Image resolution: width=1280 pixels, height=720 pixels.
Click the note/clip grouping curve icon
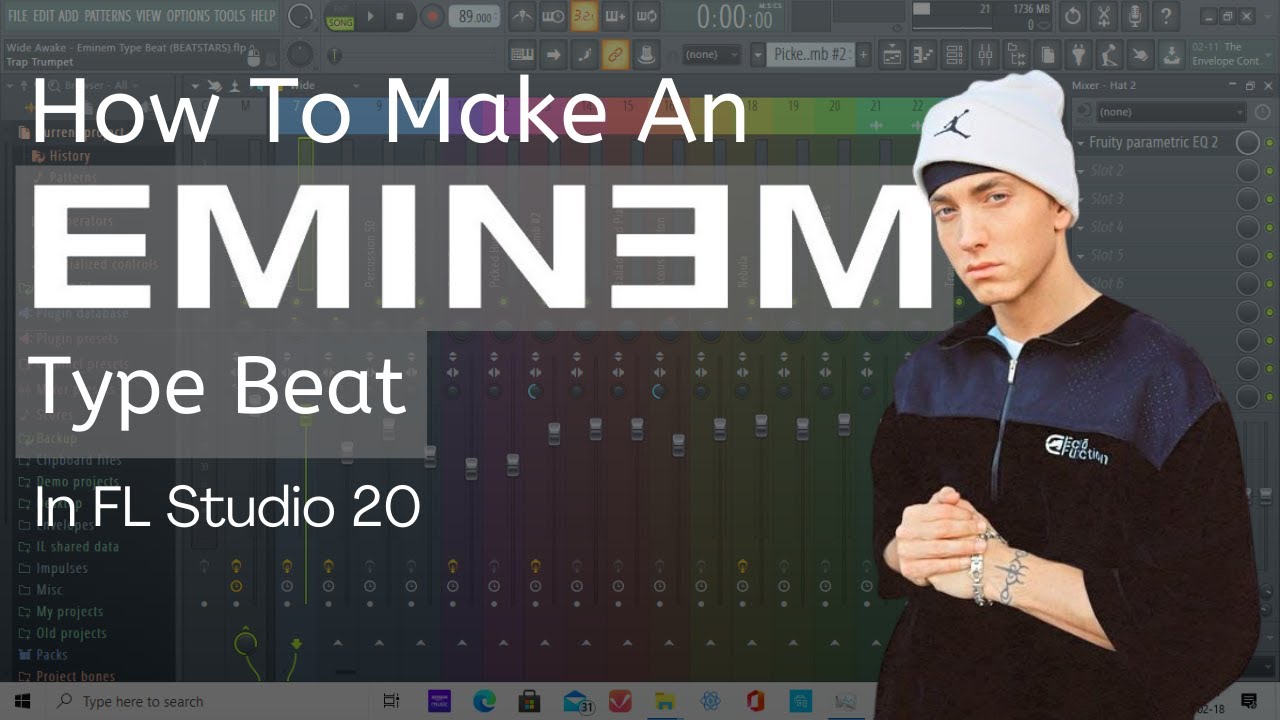tap(584, 54)
